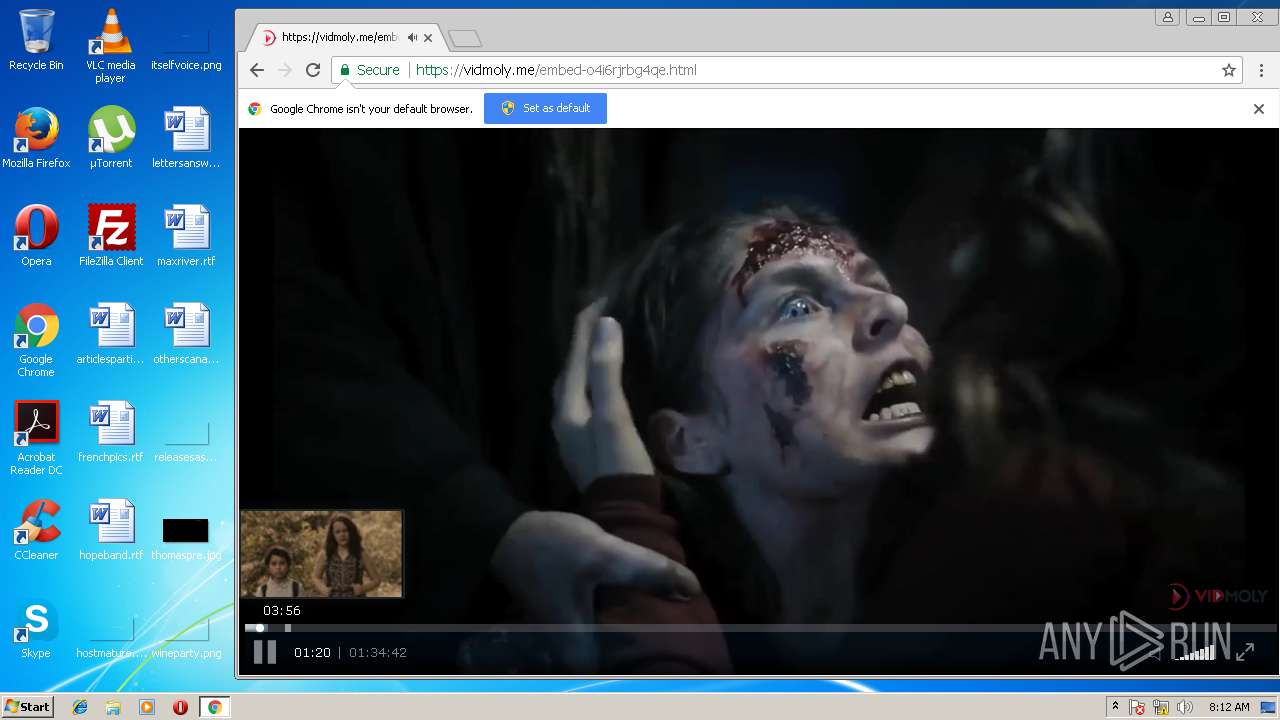Open the Windows Start menu
This screenshot has height=720, width=1280.
(x=27, y=707)
